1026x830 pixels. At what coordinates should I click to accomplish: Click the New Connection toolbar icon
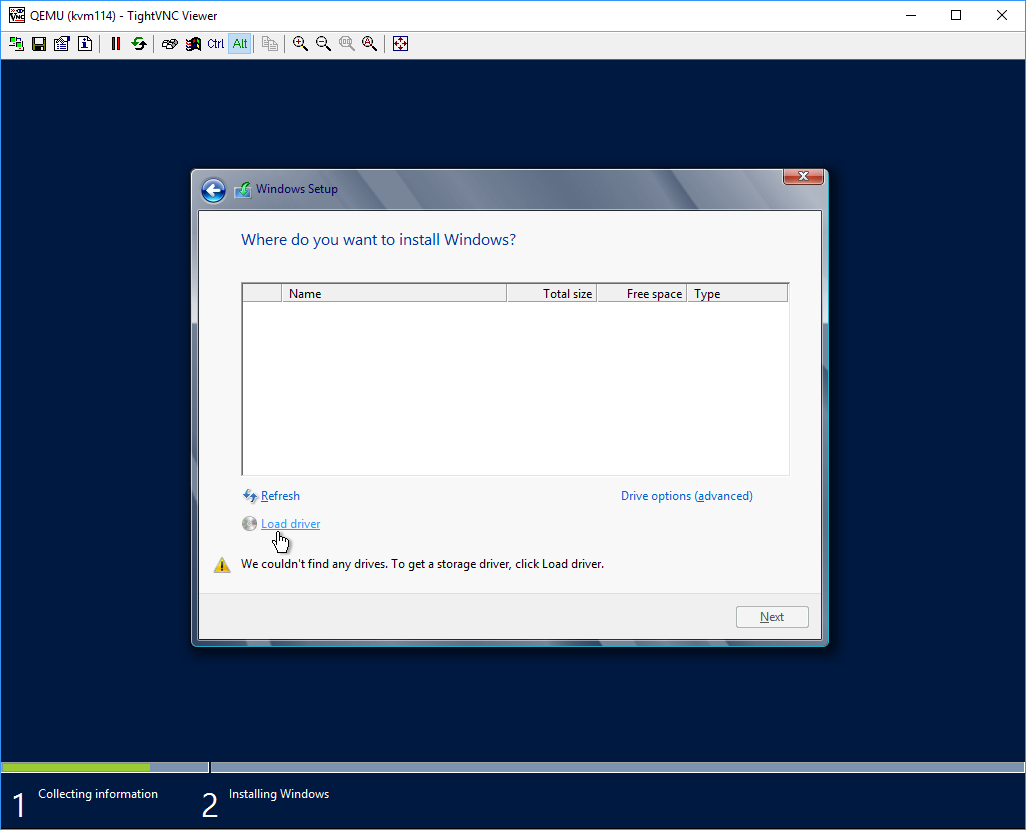(x=16, y=44)
